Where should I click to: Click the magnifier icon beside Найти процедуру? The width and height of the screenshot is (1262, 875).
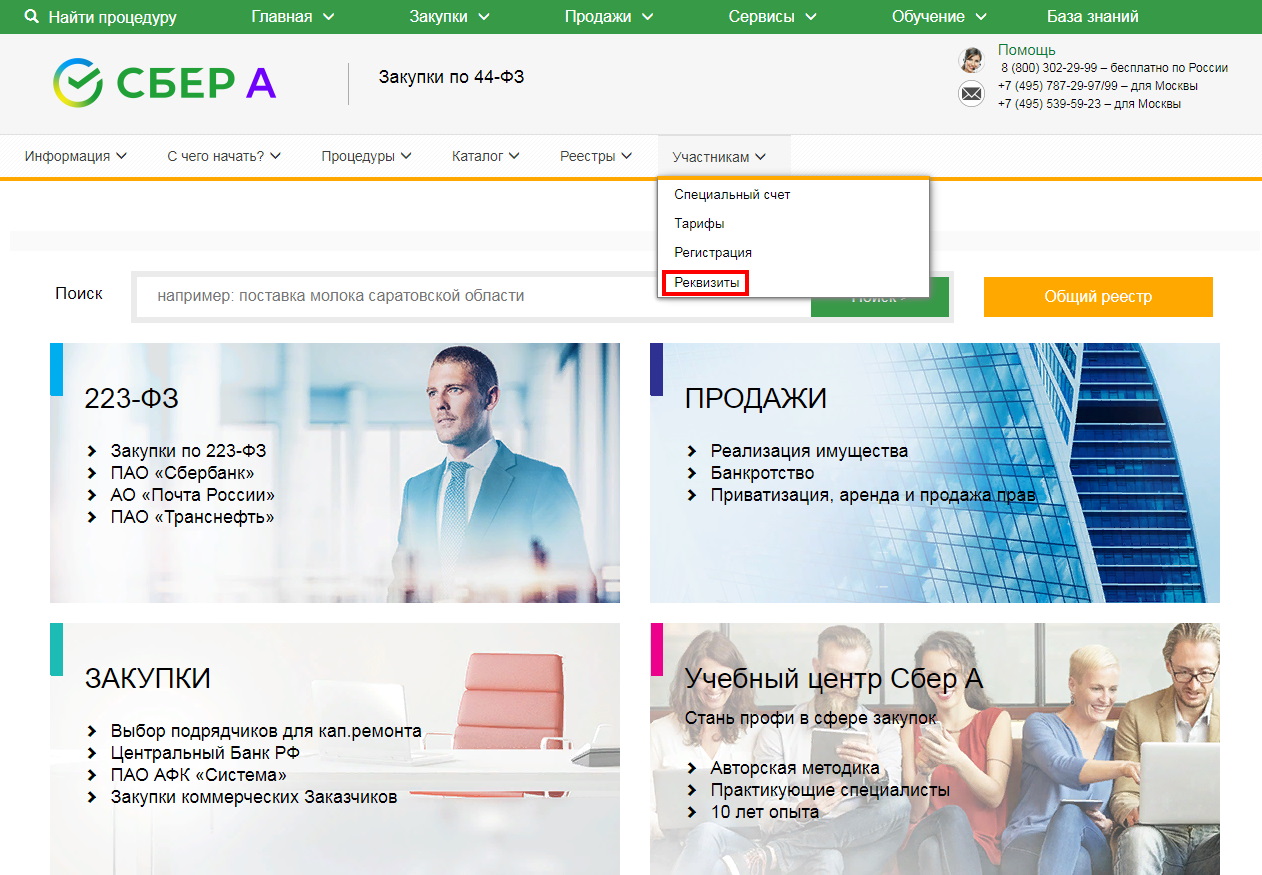coord(32,17)
